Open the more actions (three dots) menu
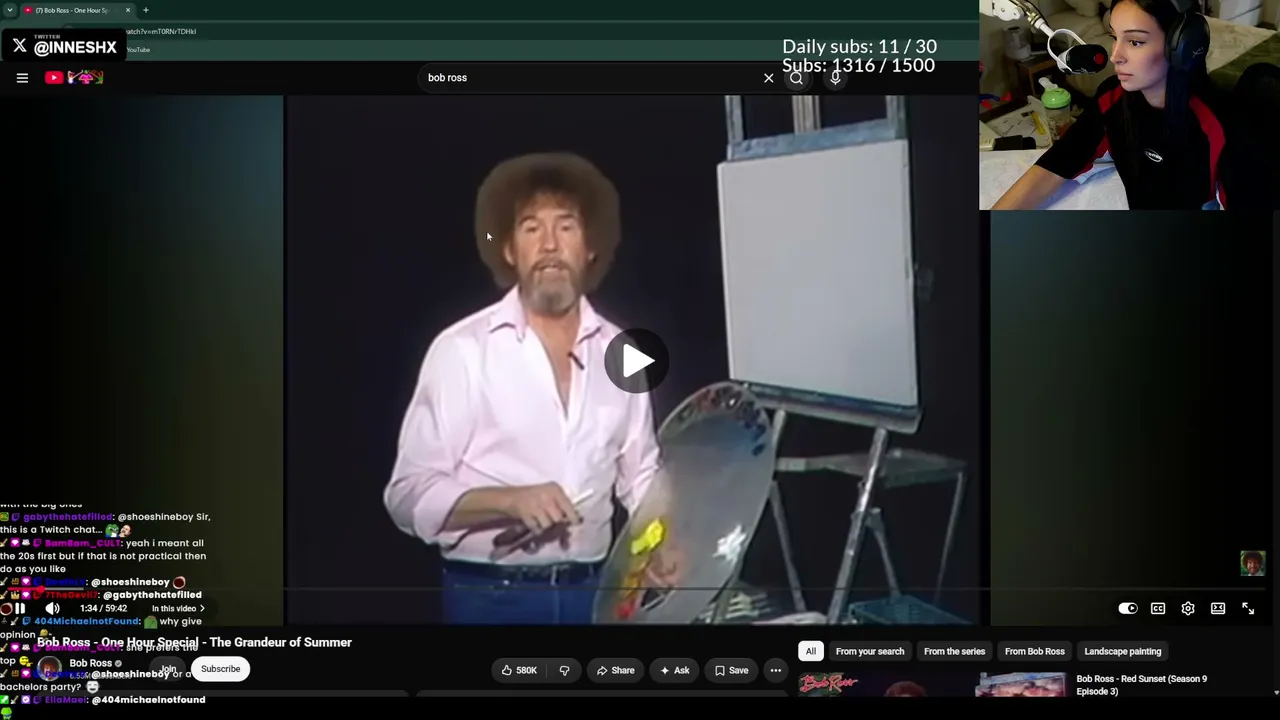 (x=775, y=670)
